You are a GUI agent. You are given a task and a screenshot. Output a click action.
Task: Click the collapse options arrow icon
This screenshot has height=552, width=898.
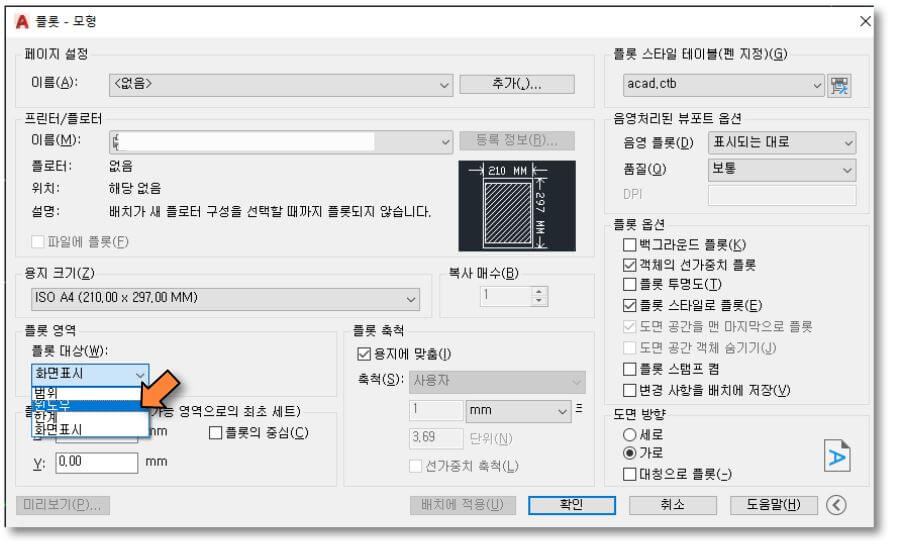tap(836, 505)
